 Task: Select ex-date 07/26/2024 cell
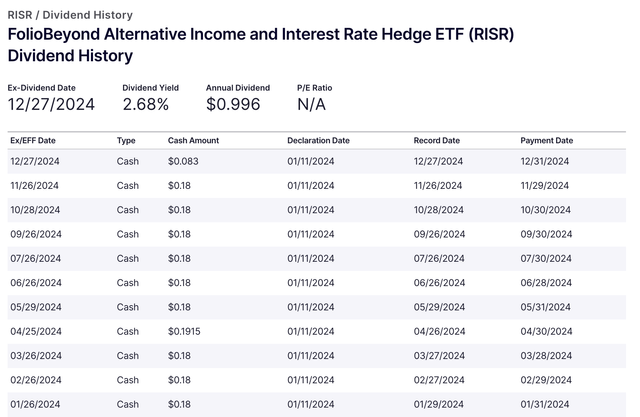click(x=36, y=259)
